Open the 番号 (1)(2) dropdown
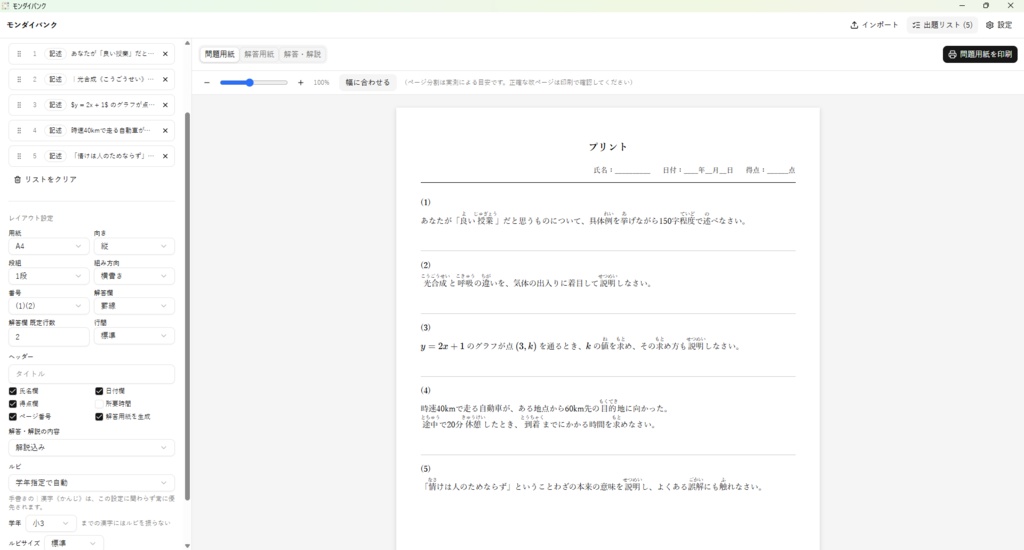 (48, 306)
